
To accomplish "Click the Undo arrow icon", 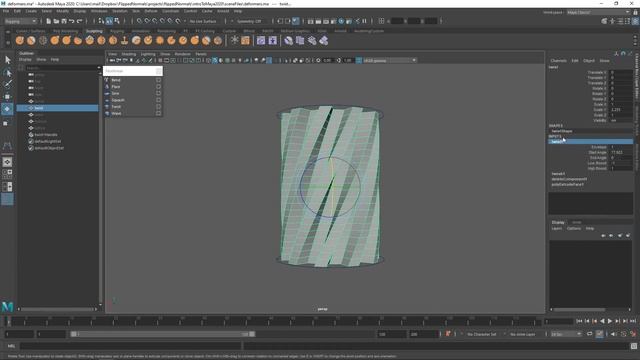I will 72,21.
